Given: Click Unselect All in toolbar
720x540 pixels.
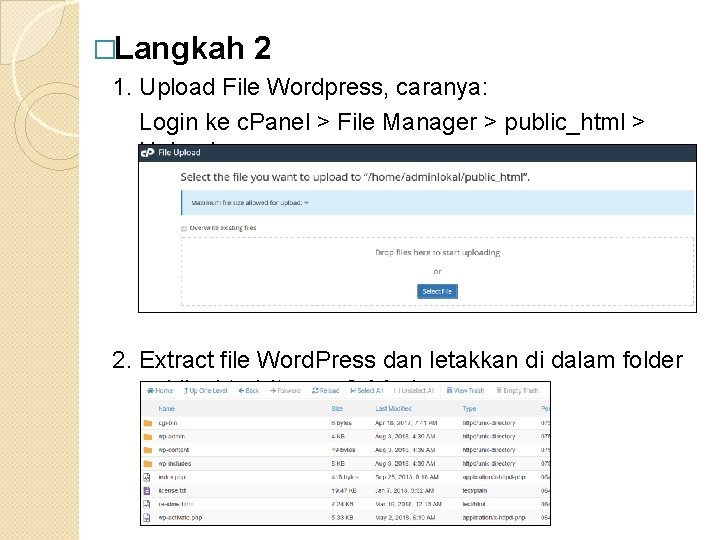Looking at the screenshot, I should pos(414,391).
